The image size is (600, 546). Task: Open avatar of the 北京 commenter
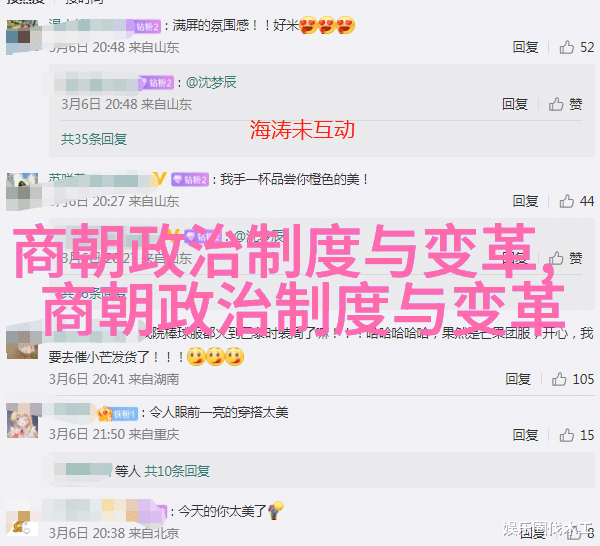(x=22, y=524)
